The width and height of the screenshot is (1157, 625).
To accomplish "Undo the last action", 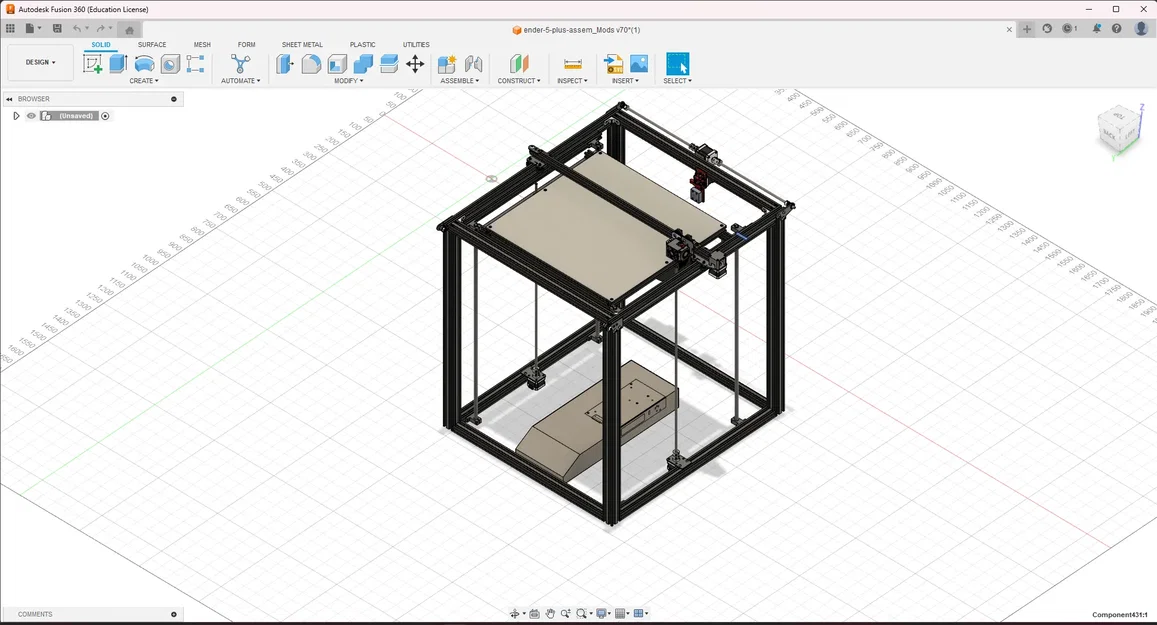I will [77, 29].
